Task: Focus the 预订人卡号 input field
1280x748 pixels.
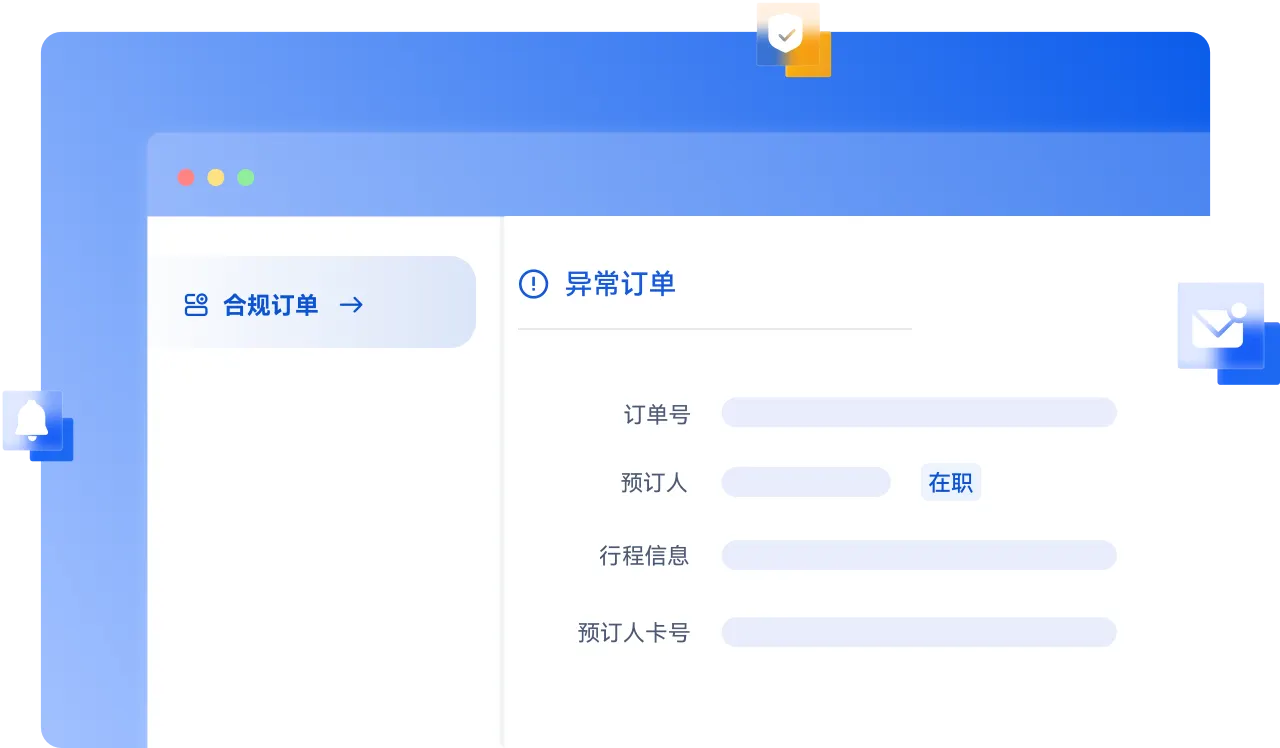Action: pos(918,632)
